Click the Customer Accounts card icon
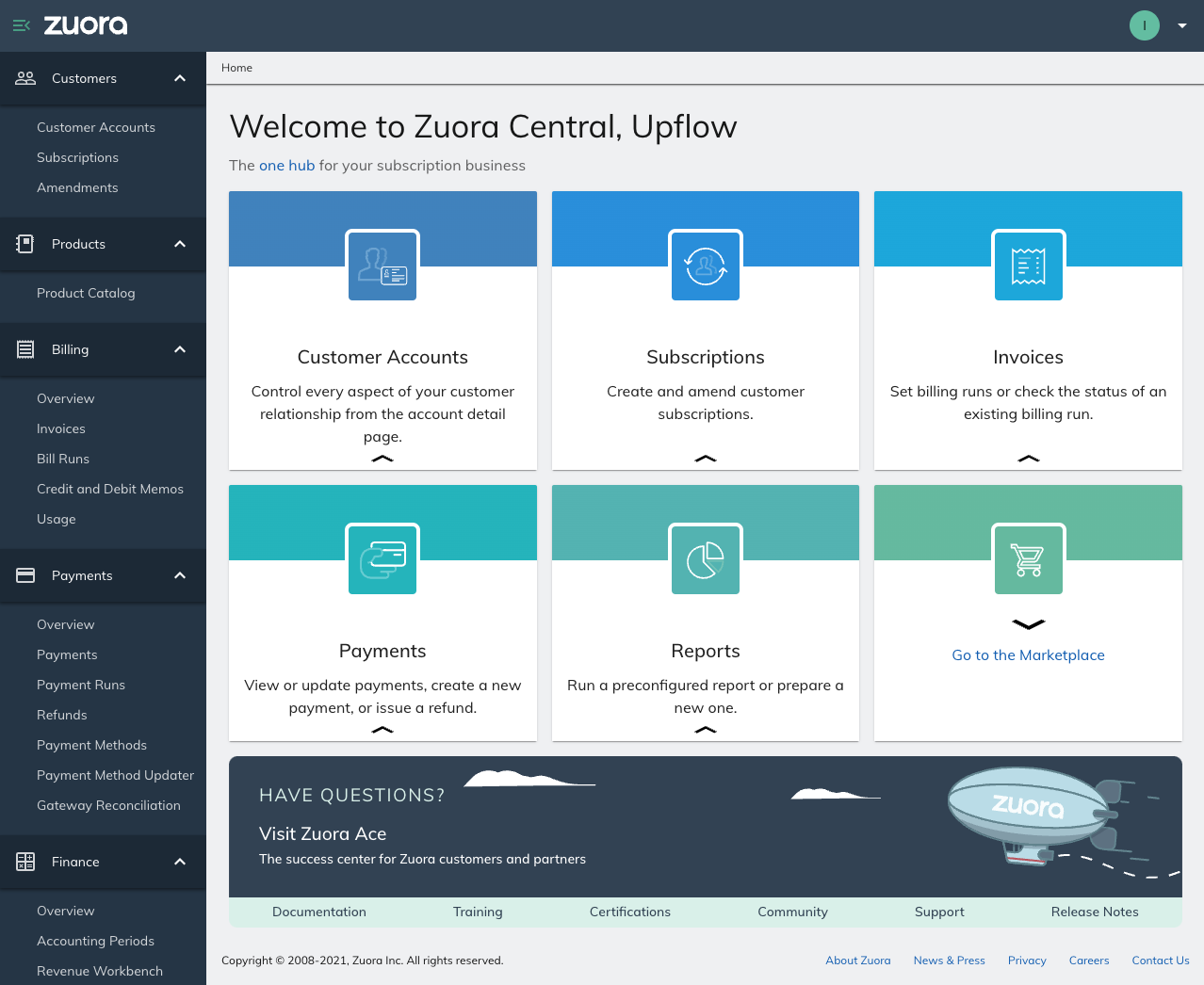This screenshot has width=1204, height=985. click(382, 266)
